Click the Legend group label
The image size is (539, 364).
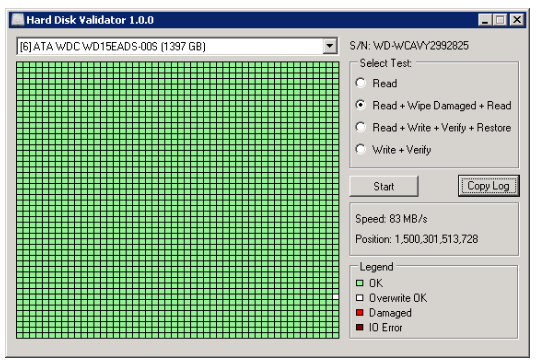point(376,267)
